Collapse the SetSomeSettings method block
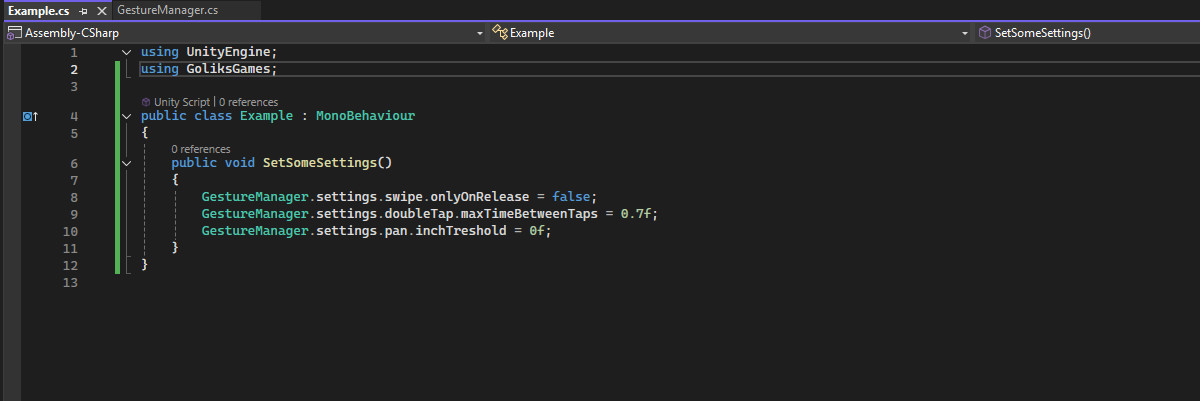The width and height of the screenshot is (1200, 401). coord(126,163)
